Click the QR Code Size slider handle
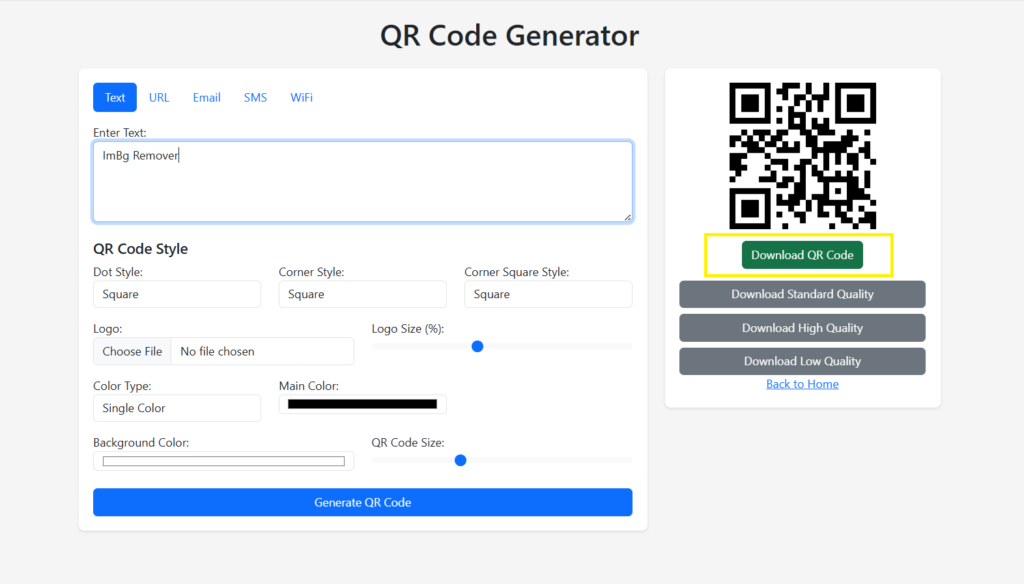Viewport: 1024px width, 584px height. pyautogui.click(x=460, y=461)
